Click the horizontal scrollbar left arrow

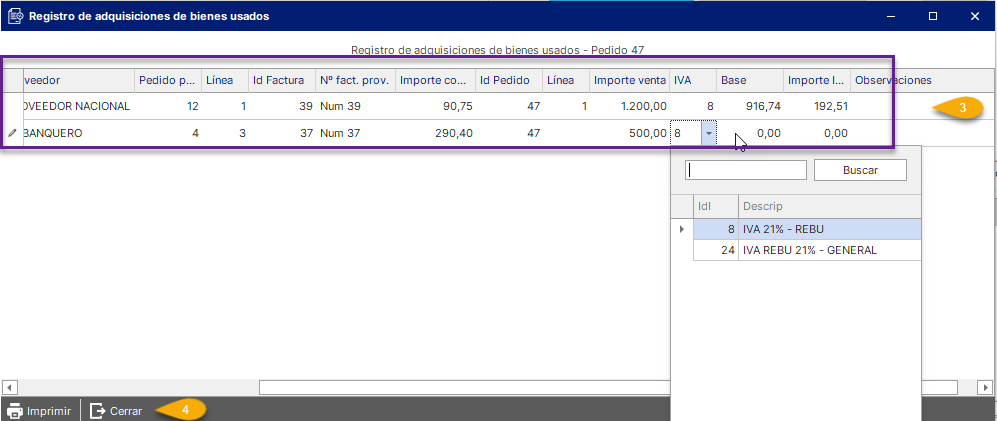click(10, 387)
